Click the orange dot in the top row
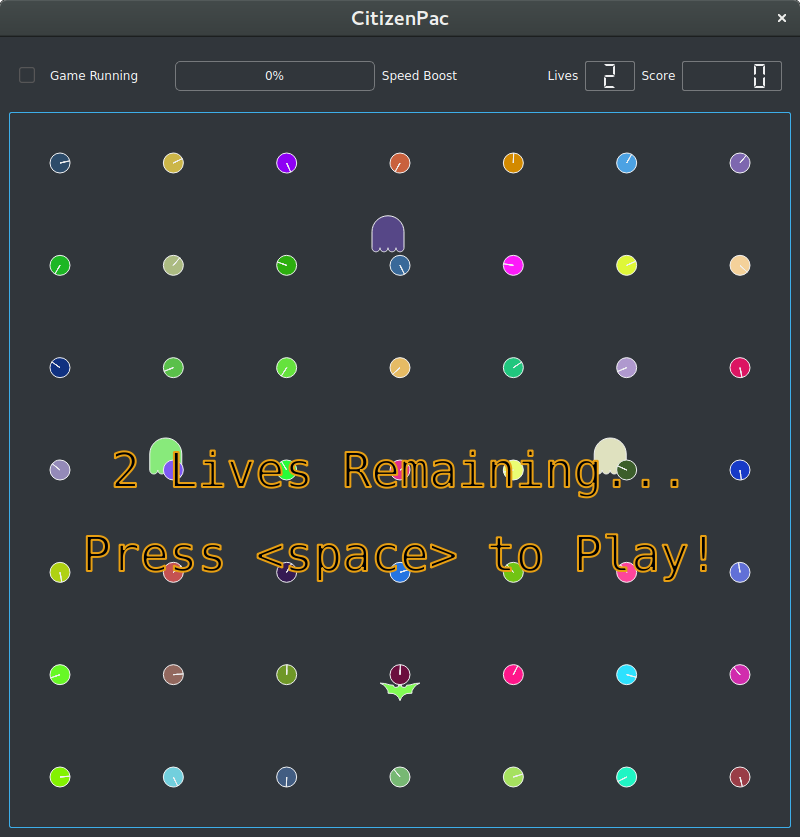Image resolution: width=800 pixels, height=837 pixels. point(513,163)
